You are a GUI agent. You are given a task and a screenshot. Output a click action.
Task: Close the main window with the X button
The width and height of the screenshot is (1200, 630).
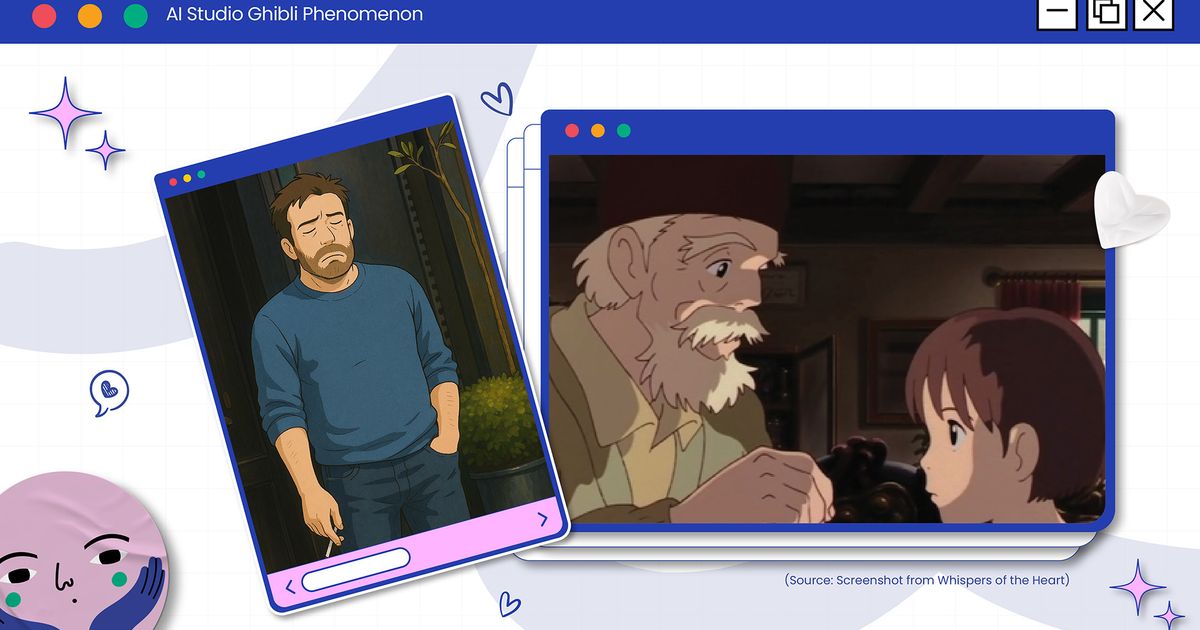(1154, 13)
